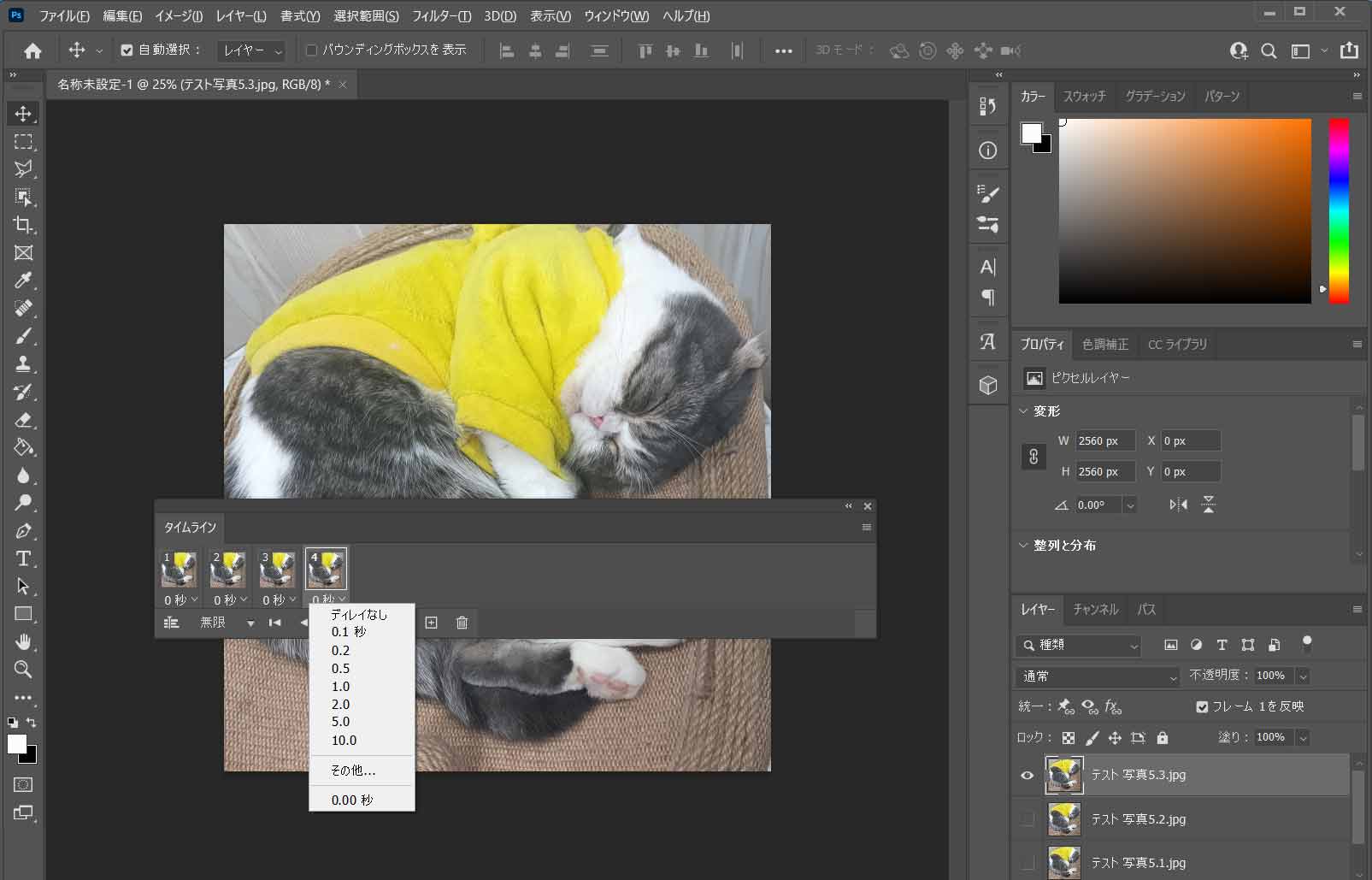Collapse the 変形 section
Image resolution: width=1372 pixels, height=880 pixels.
1023,411
